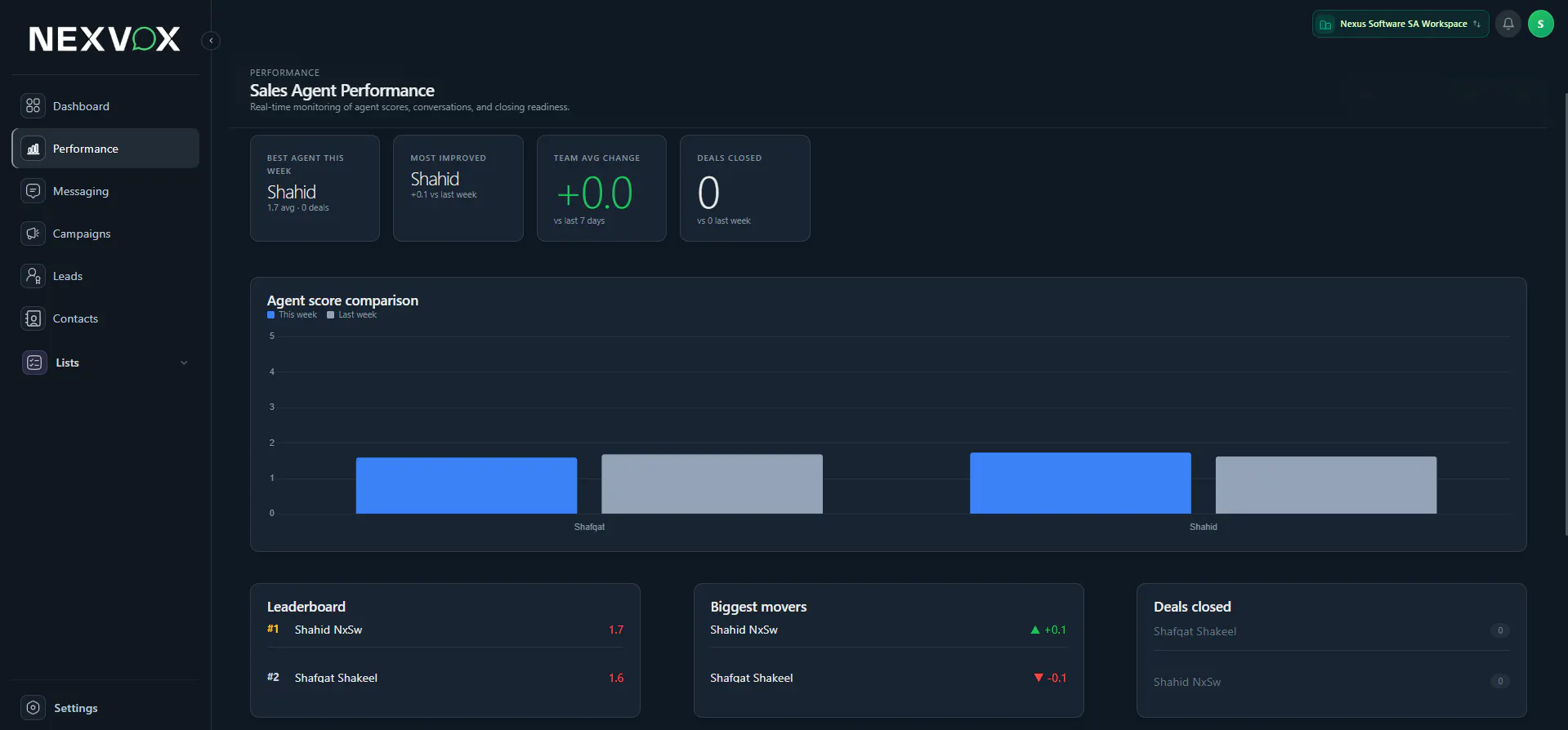Select Shahid NxSw in Biggest movers
1568x730 pixels.
(744, 630)
